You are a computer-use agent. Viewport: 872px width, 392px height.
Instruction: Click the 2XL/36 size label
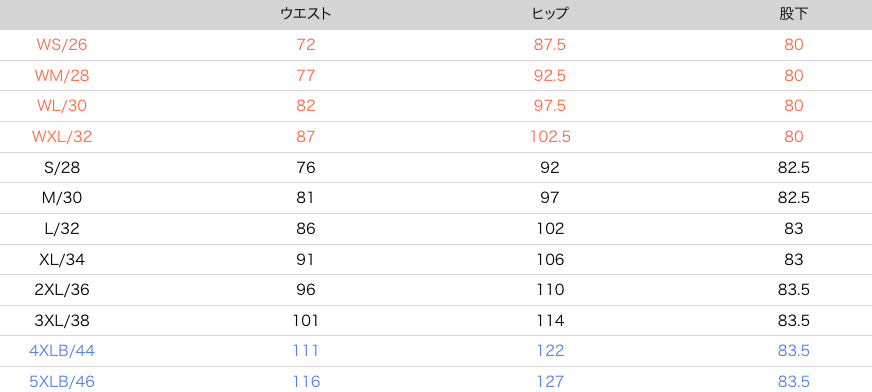[x=62, y=290]
